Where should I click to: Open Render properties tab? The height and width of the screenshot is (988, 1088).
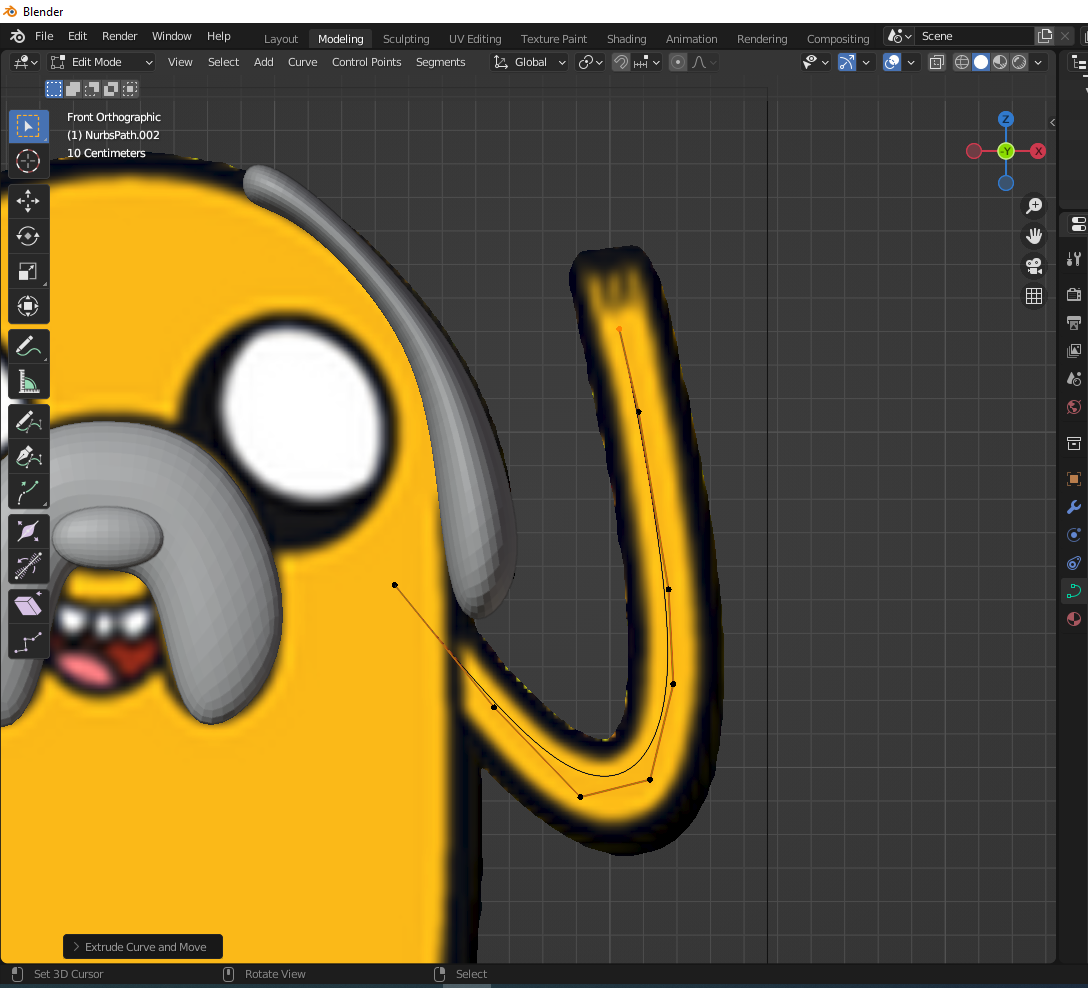pyautogui.click(x=1074, y=294)
